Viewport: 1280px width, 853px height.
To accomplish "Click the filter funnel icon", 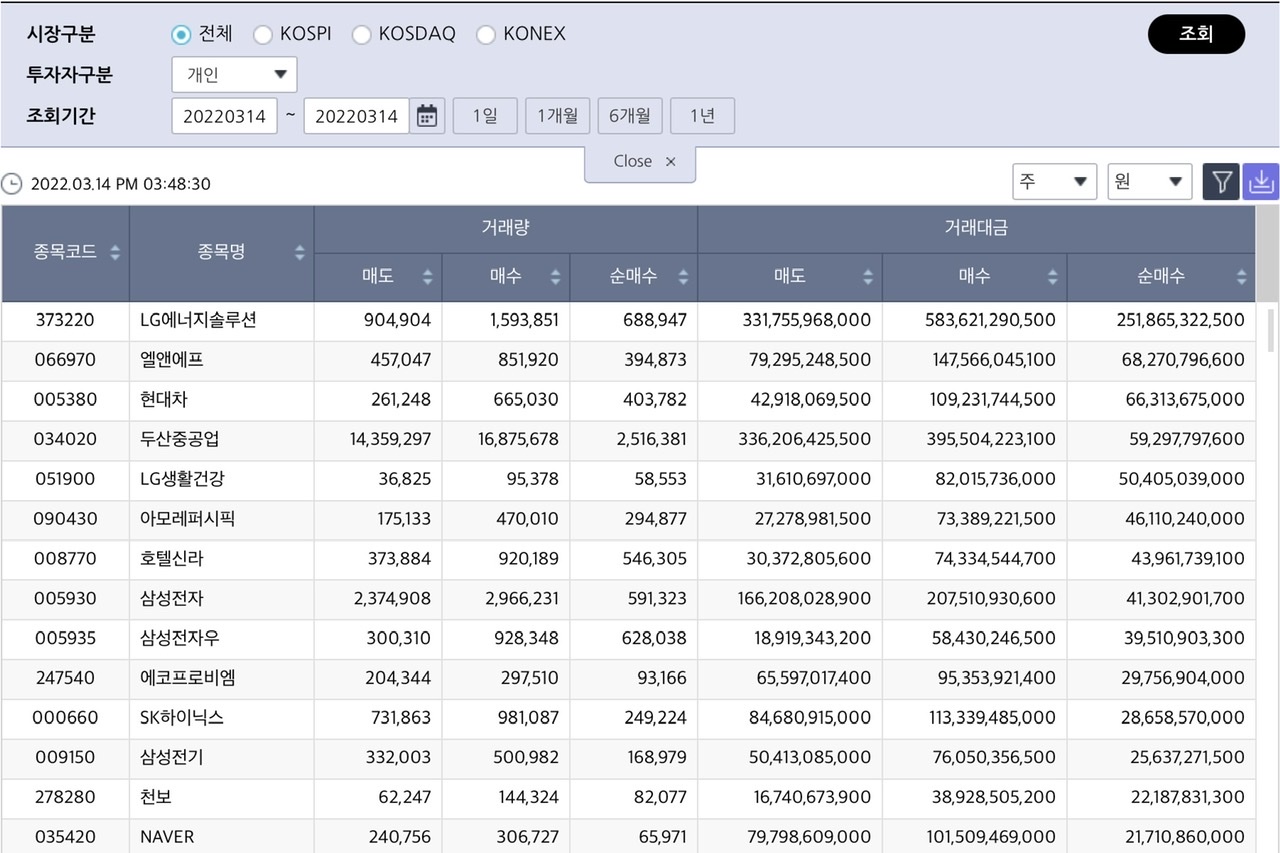I will [1221, 182].
